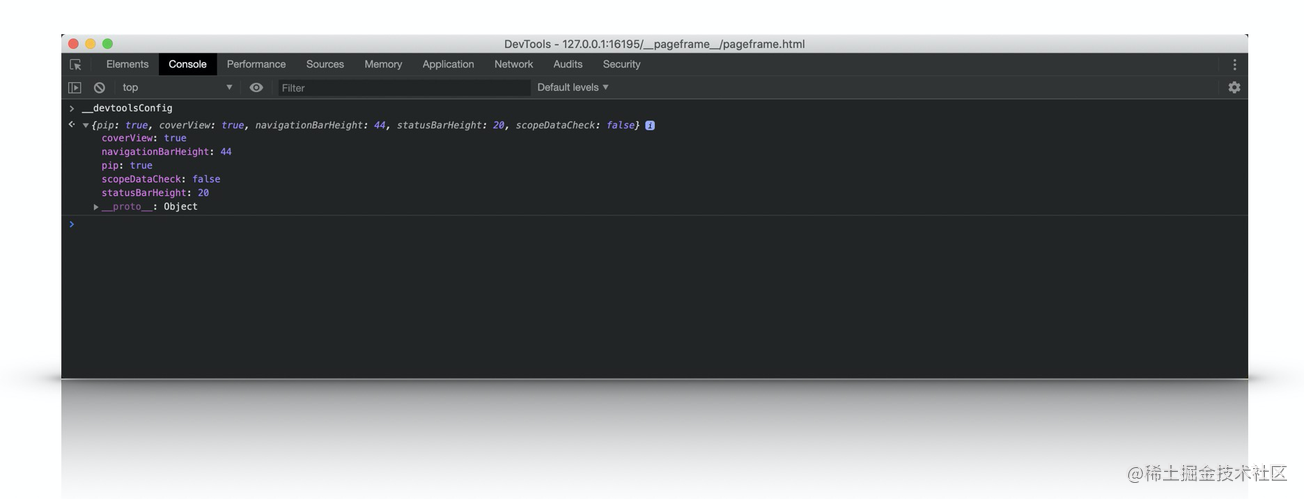Open the DevTools three-dot customize menu
This screenshot has height=499, width=1304.
[1234, 64]
